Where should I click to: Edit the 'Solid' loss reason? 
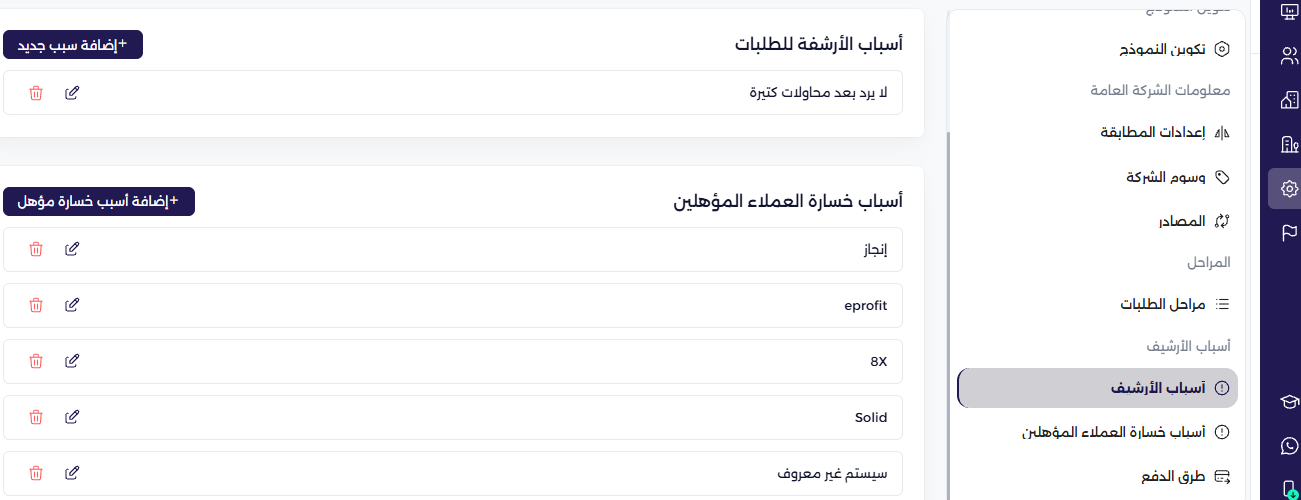(72, 417)
